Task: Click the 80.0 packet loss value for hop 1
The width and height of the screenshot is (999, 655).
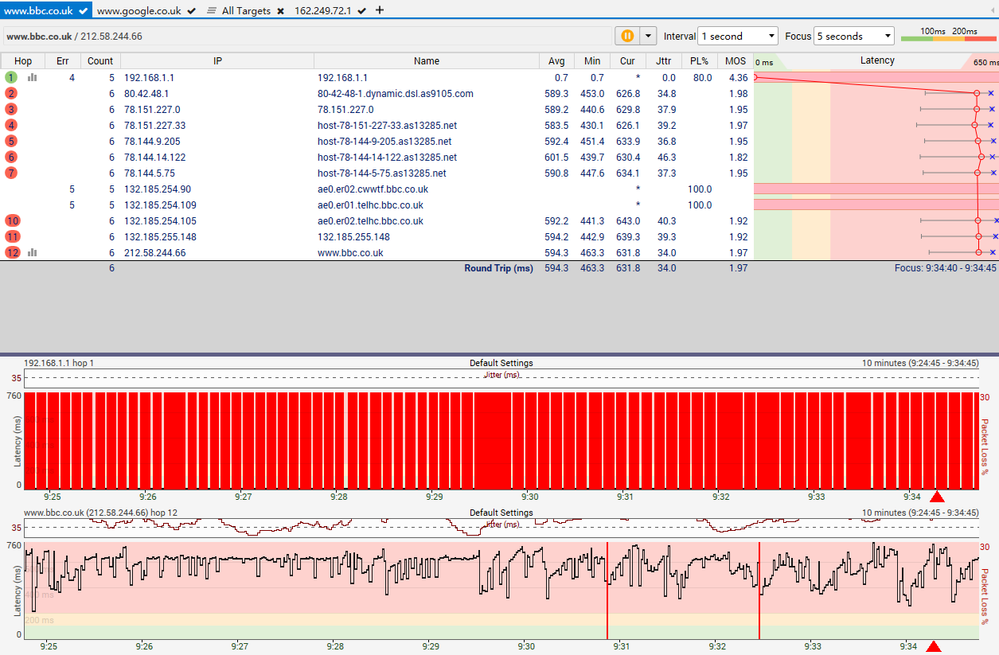Action: point(702,78)
